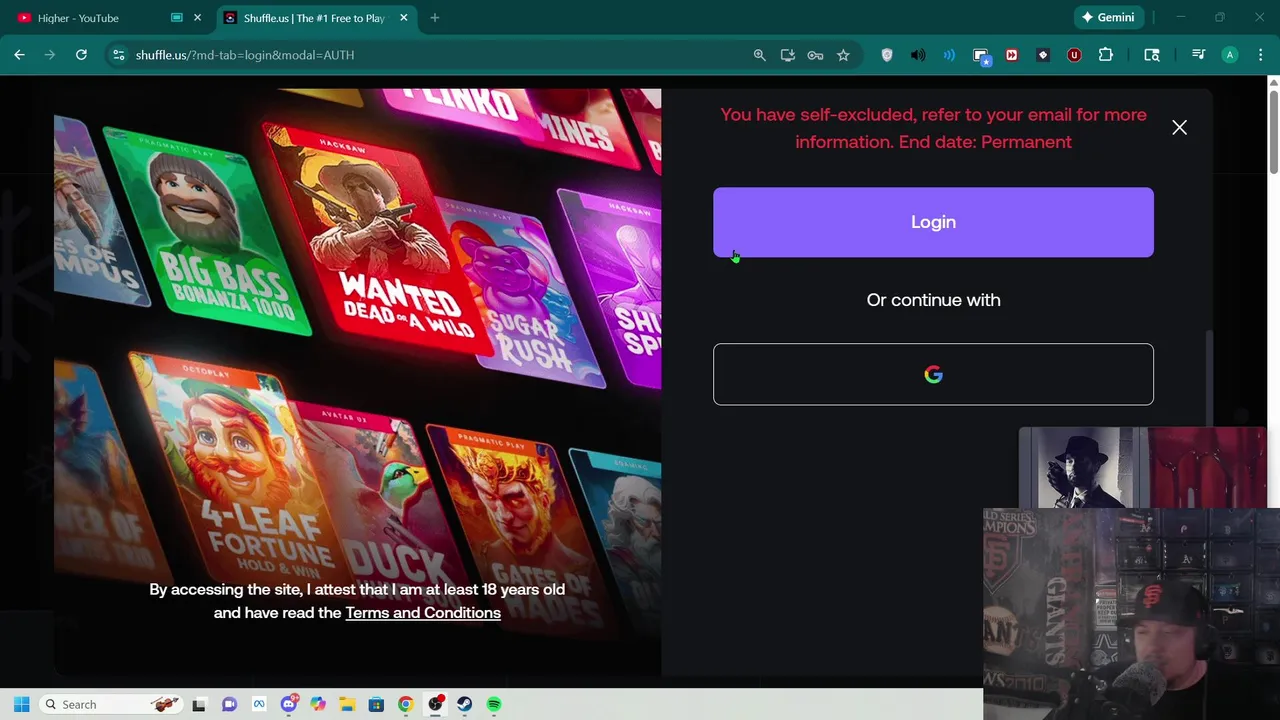This screenshot has height=720, width=1280.
Task: Open the dark tag-shaped extension icon
Action: 1043,55
